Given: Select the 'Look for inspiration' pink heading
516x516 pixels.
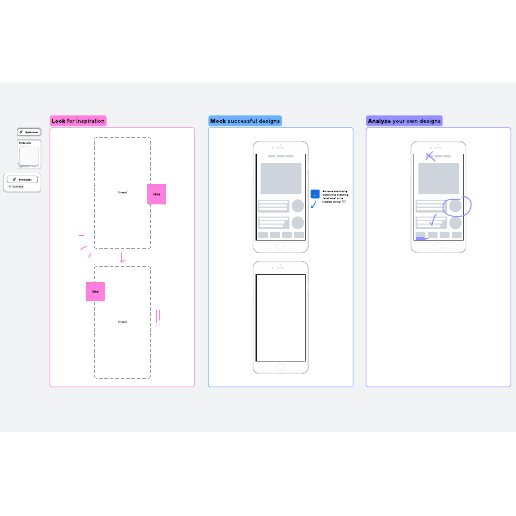Looking at the screenshot, I should click(x=78, y=121).
